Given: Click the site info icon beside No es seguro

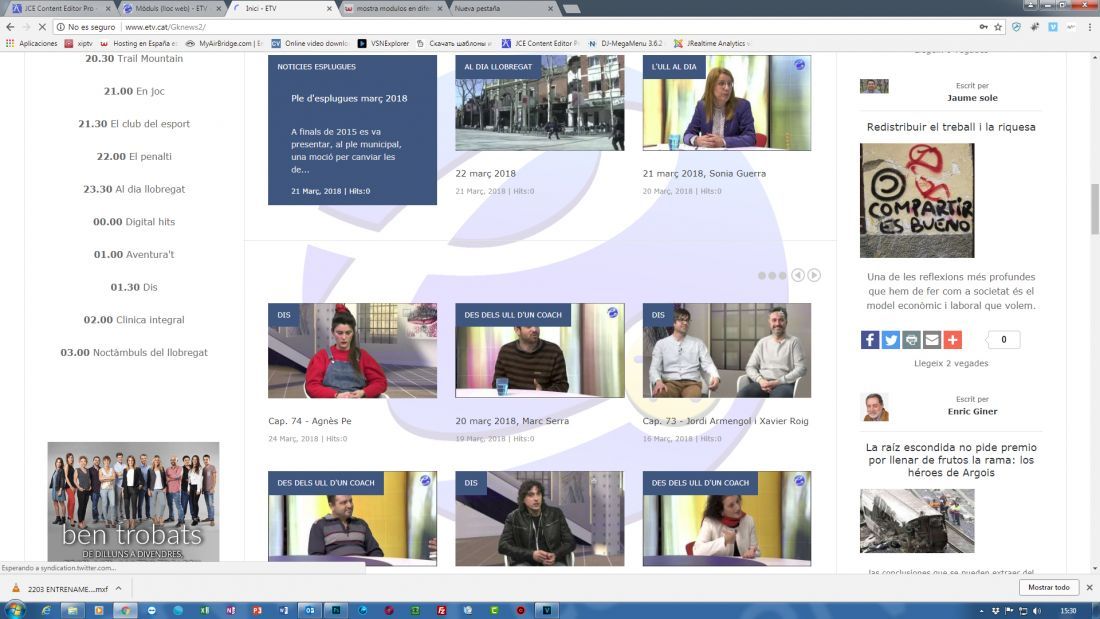Looking at the screenshot, I should [x=60, y=27].
